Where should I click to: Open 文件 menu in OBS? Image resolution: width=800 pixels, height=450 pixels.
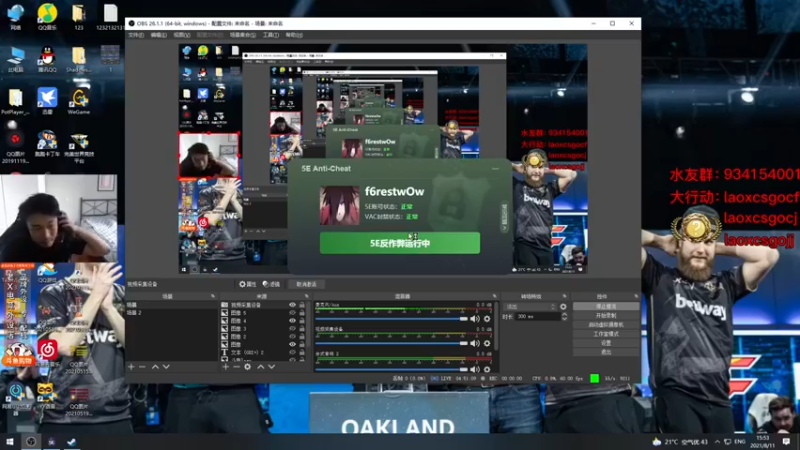coord(136,35)
